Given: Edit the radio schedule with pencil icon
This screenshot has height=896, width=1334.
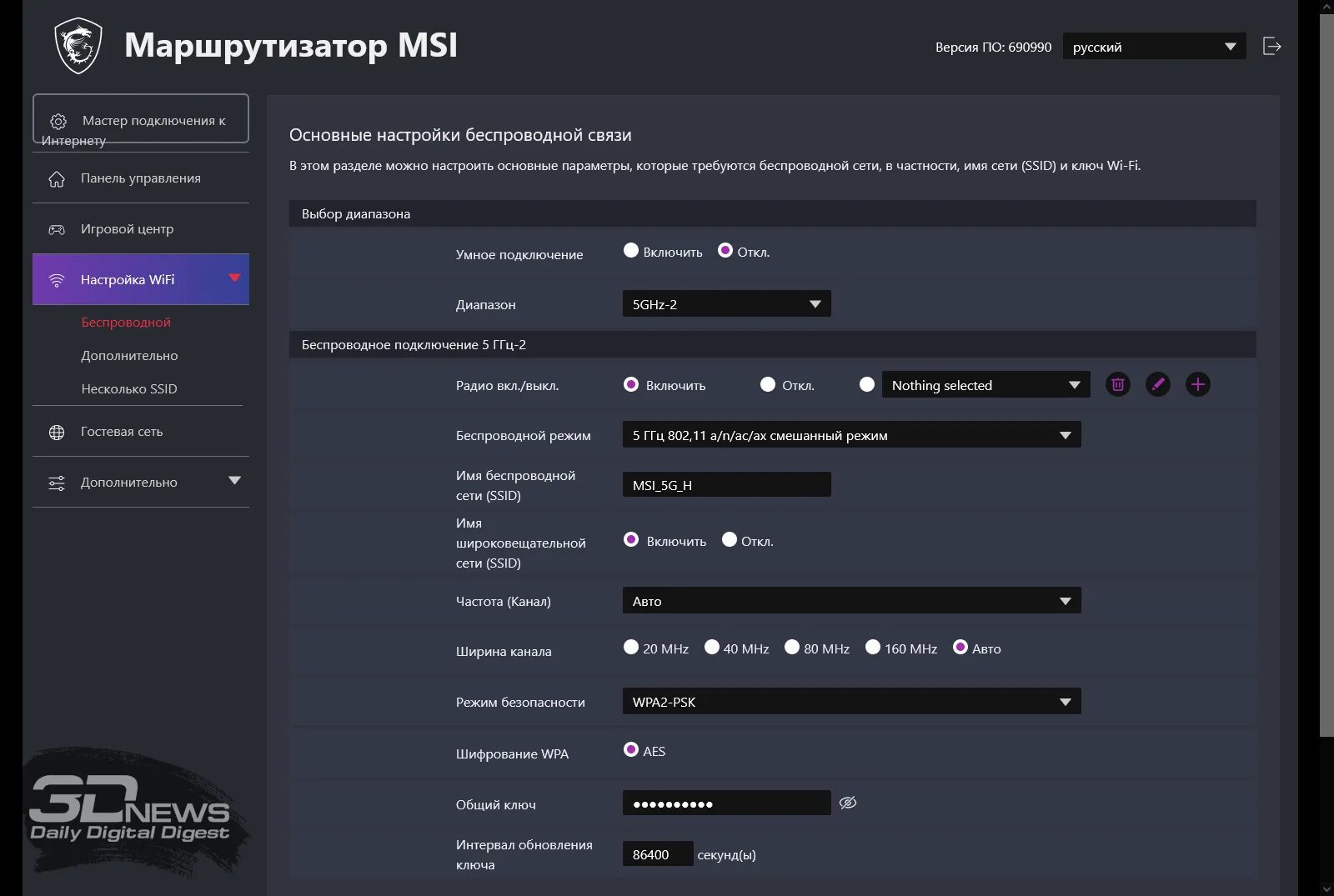Looking at the screenshot, I should tap(1158, 384).
